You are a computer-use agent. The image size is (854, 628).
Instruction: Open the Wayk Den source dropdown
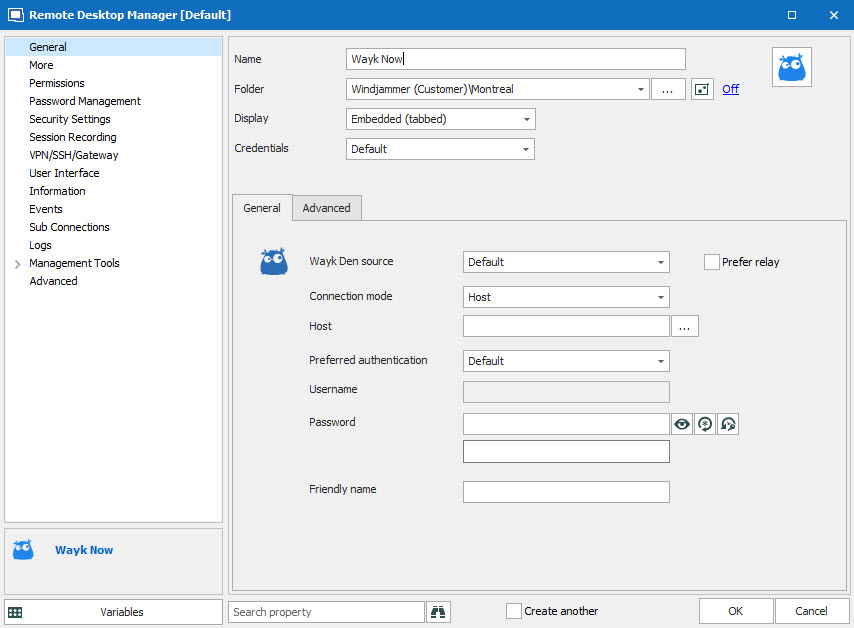coord(661,262)
